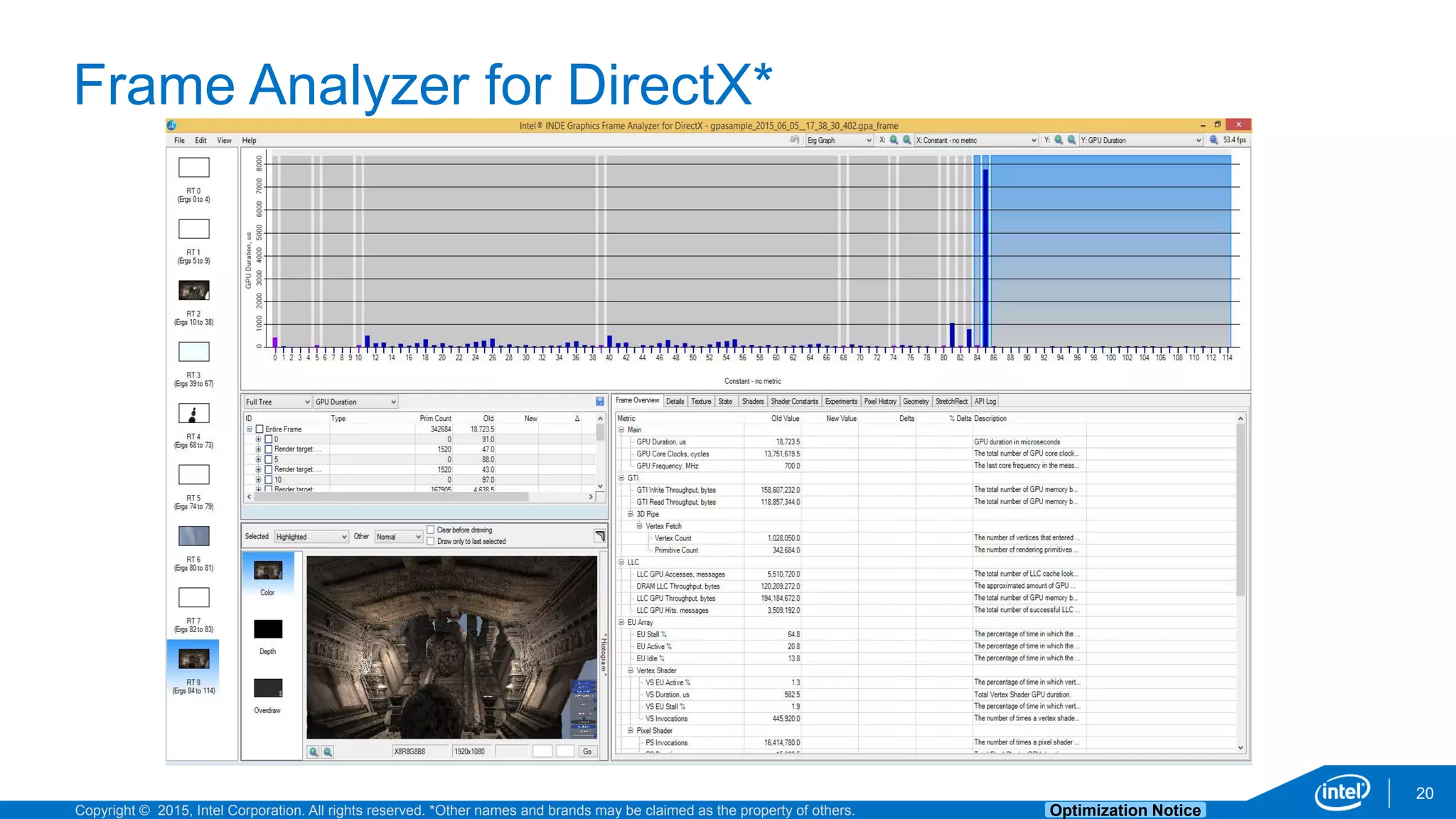Collapse the Vertex Shader metric group
1456x819 pixels.
[x=630, y=670]
